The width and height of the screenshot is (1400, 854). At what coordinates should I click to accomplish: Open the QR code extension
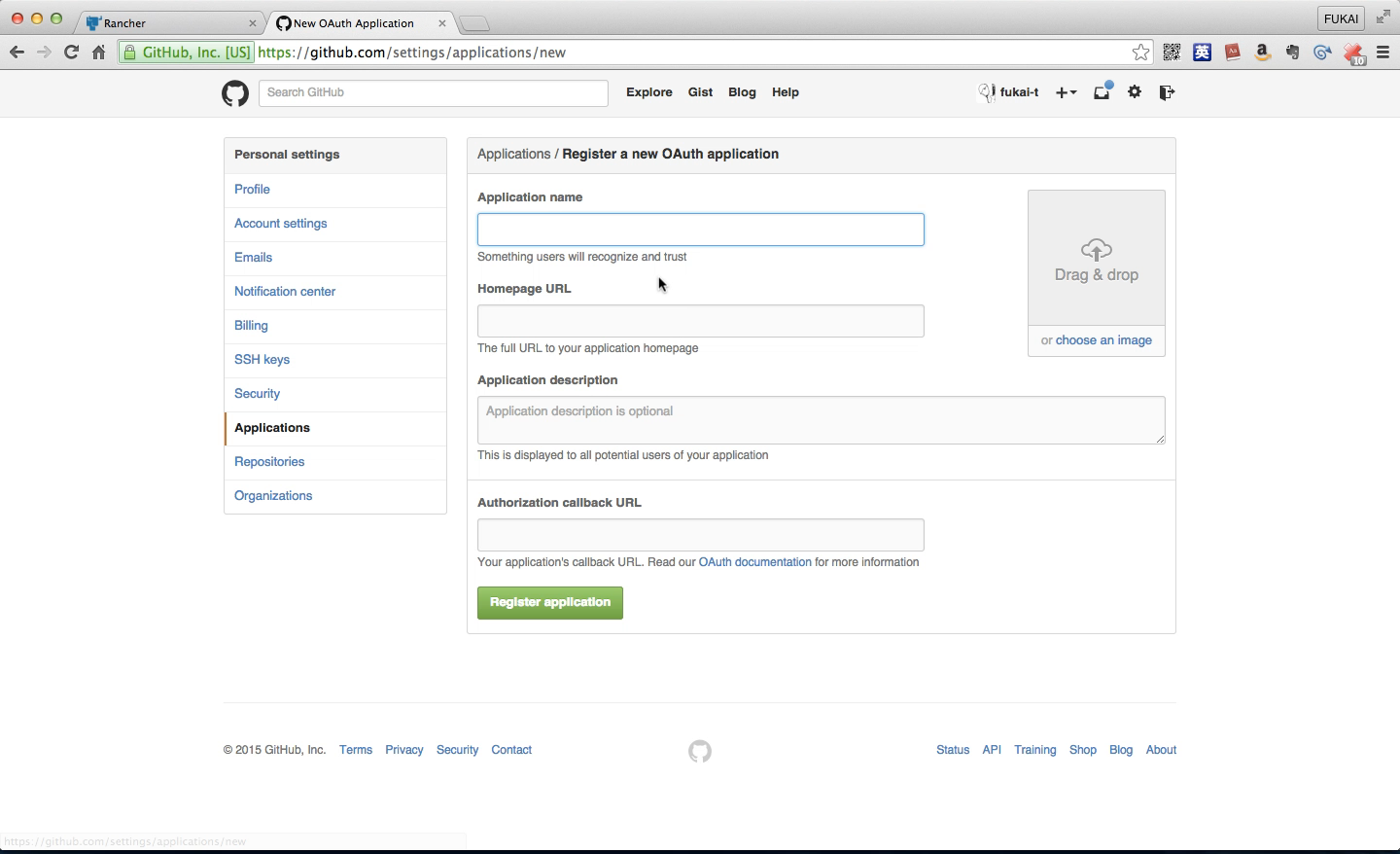(x=1172, y=53)
